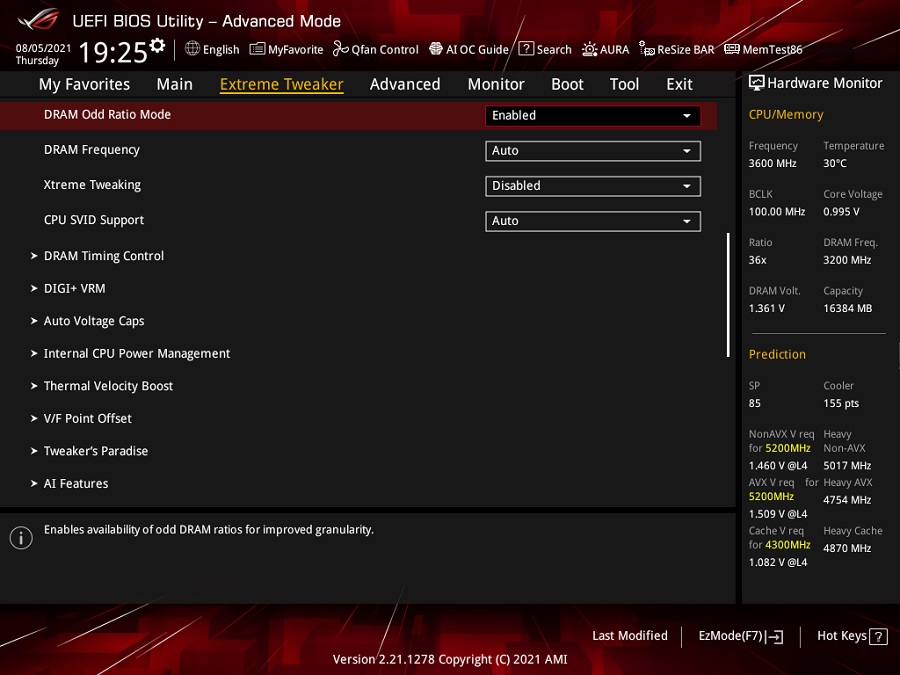Open the Xtreme Tweaking dropdown

[593, 186]
